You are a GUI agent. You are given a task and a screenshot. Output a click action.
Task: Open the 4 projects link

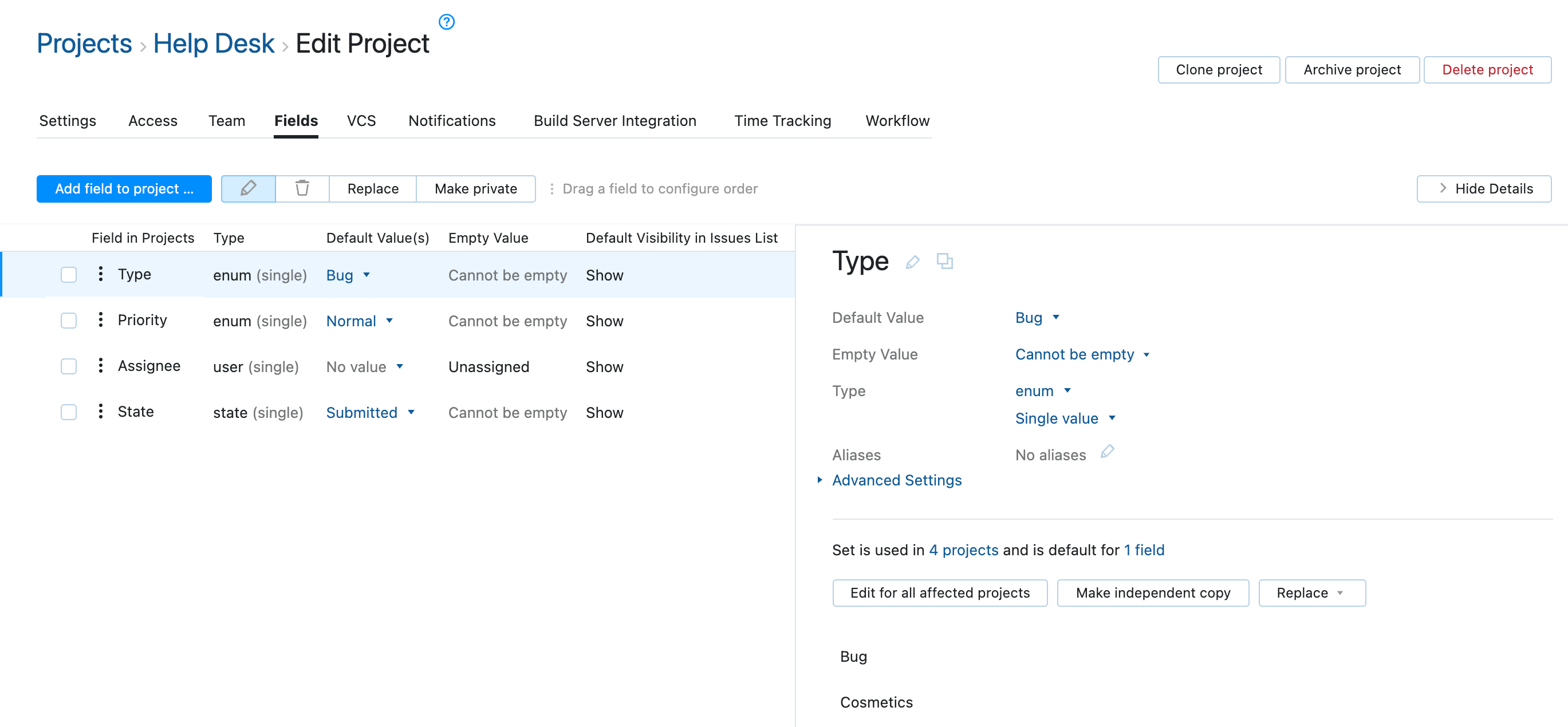pyautogui.click(x=964, y=550)
